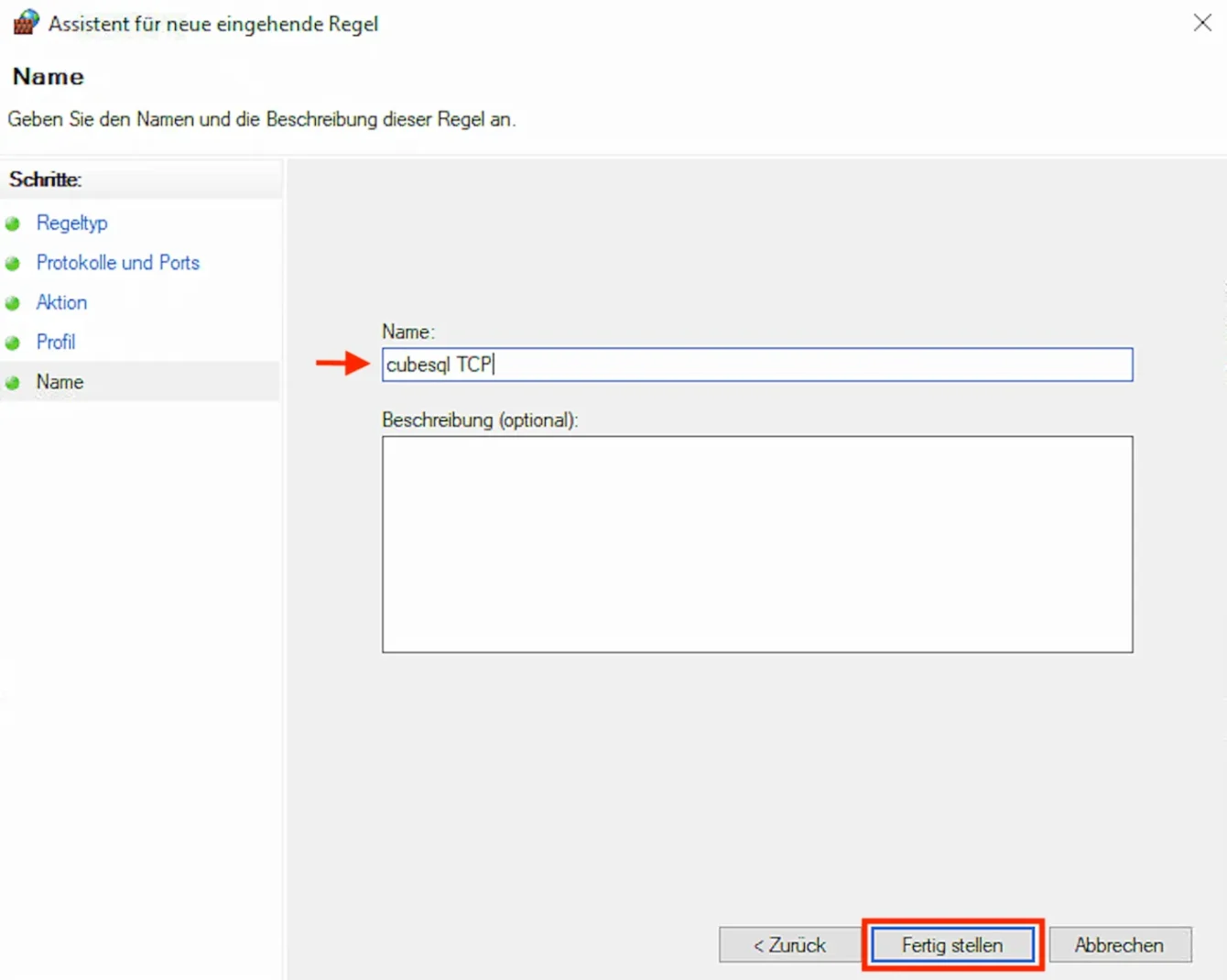Image resolution: width=1227 pixels, height=980 pixels.
Task: Jump to the Aktion step
Action: [61, 302]
